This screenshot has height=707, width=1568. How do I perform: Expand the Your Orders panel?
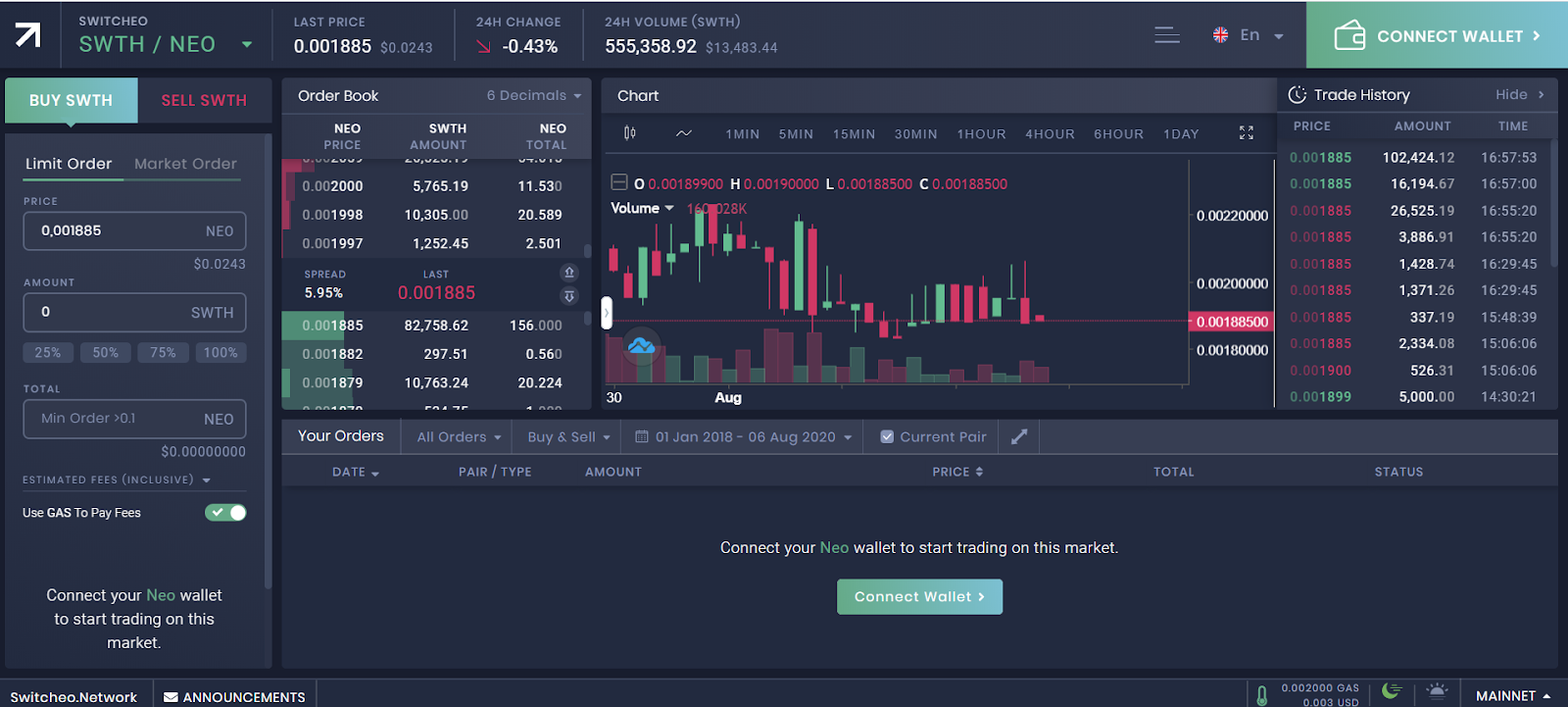tap(1019, 436)
